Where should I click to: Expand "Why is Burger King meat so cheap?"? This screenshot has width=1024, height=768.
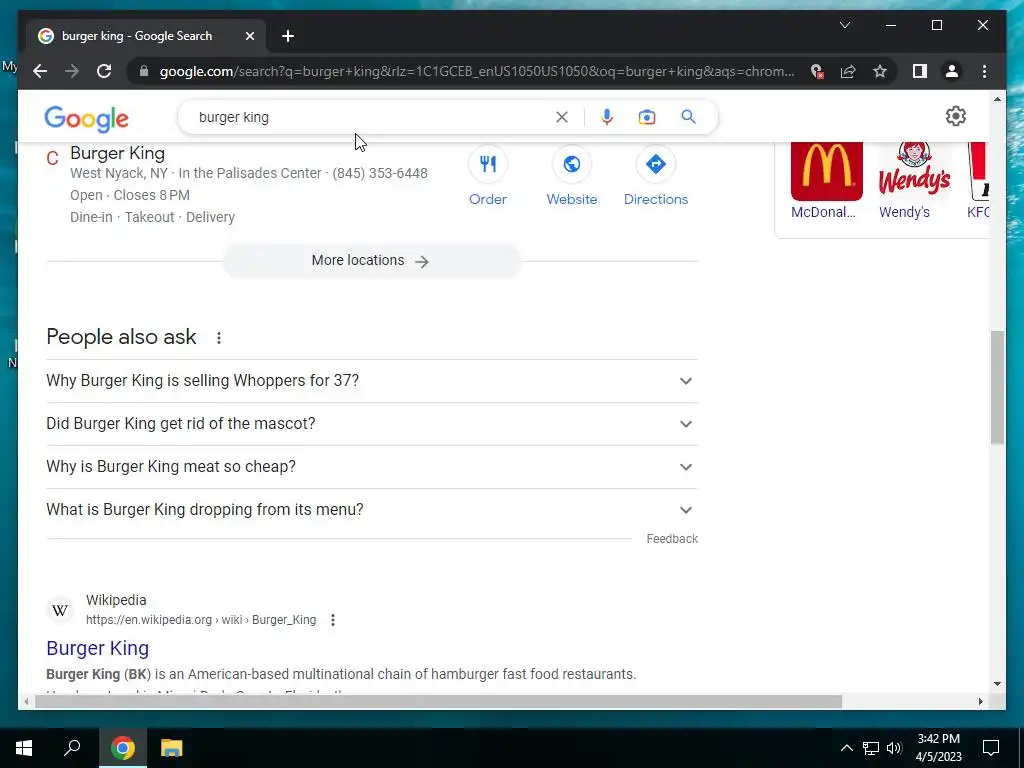[x=372, y=467]
